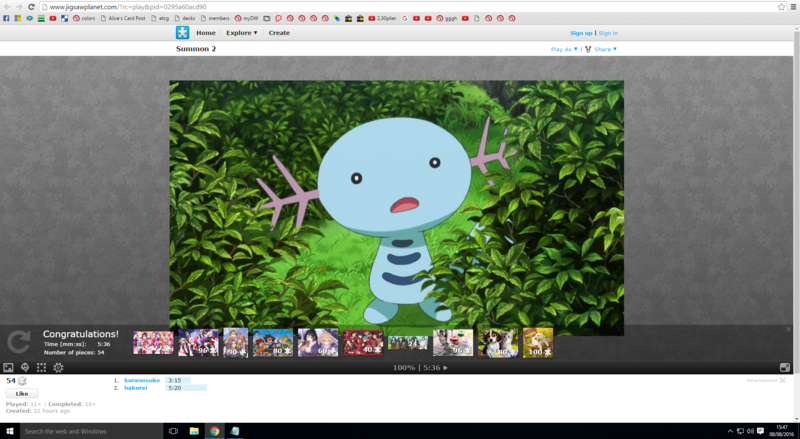
Task: Click the Sign in link
Action: (x=608, y=33)
